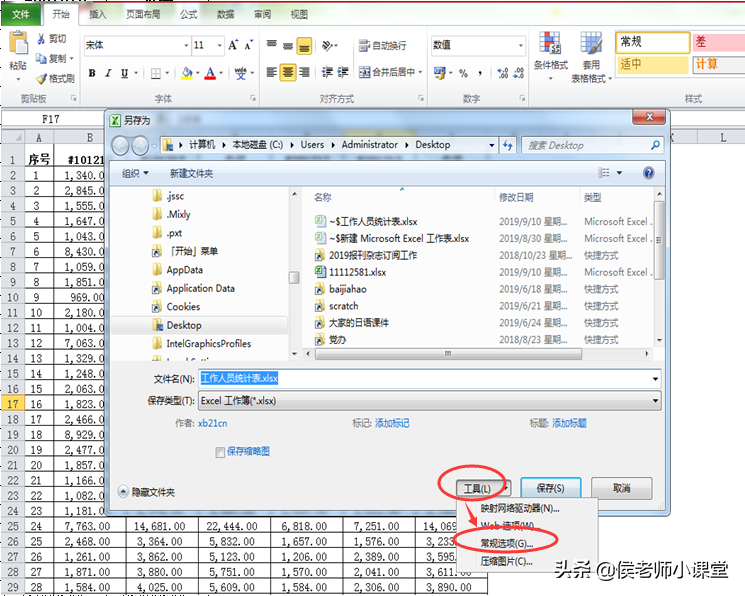Decrease decimal places

[x=518, y=73]
